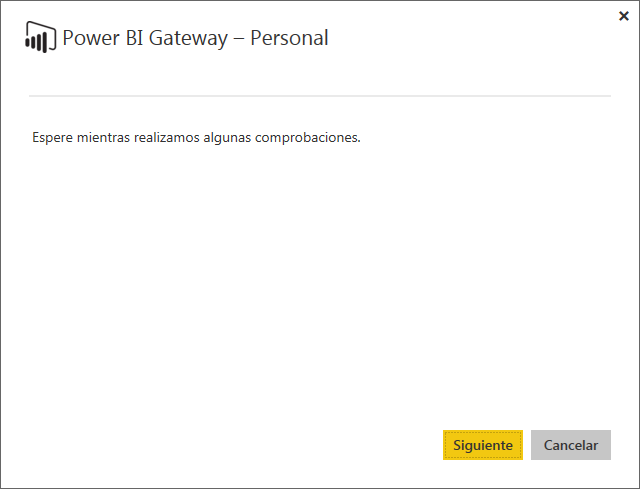Click the Power BI logo icon
Image resolution: width=640 pixels, height=489 pixels.
(40, 37)
